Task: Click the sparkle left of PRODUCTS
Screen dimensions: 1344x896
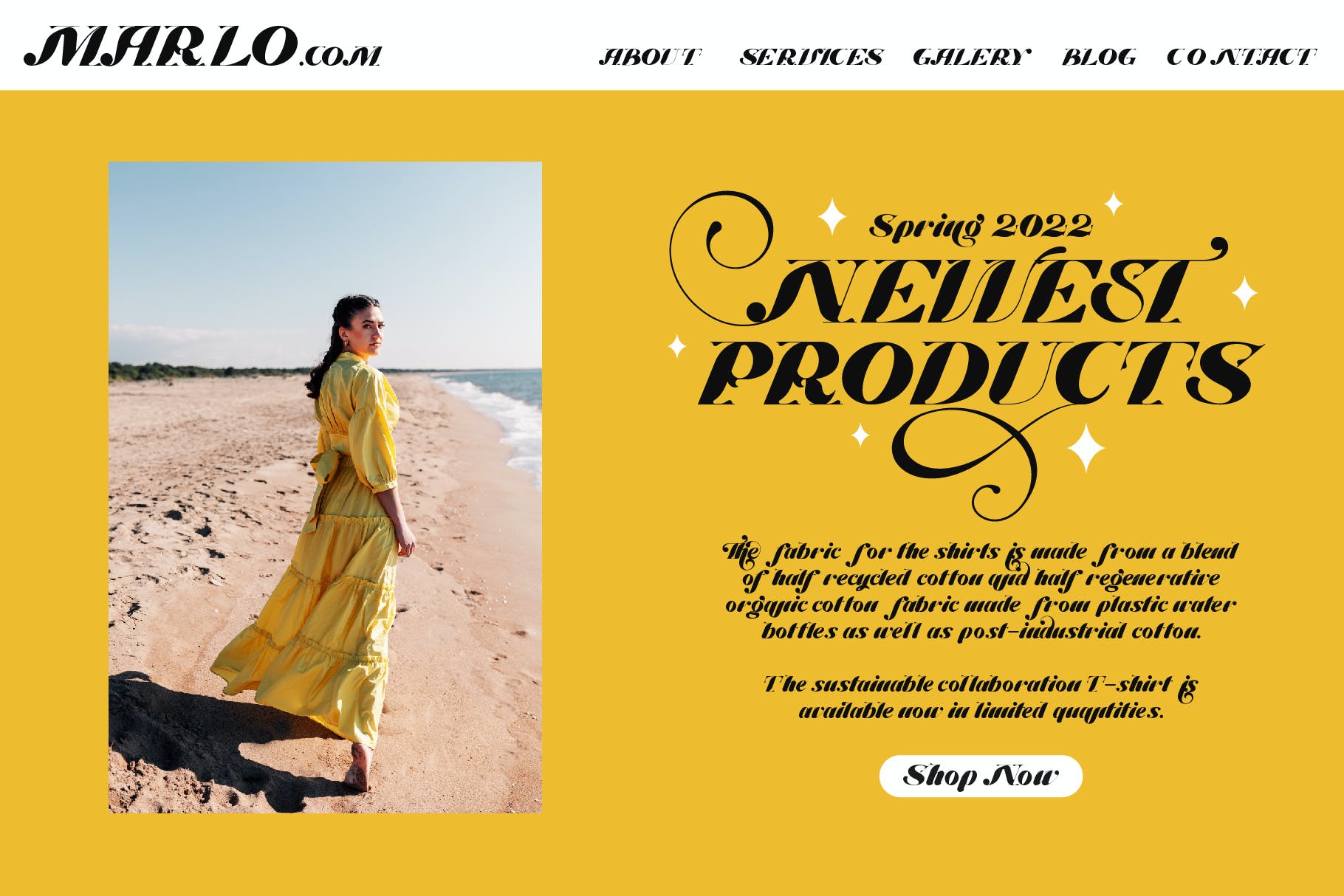Action: click(676, 346)
